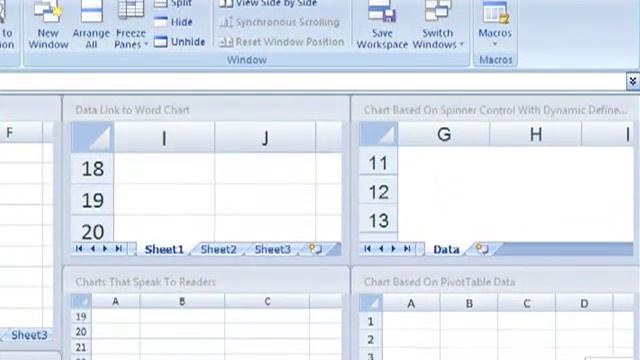Screen dimensions: 640x360
Task: Select row 18 header
Action: tap(93, 169)
